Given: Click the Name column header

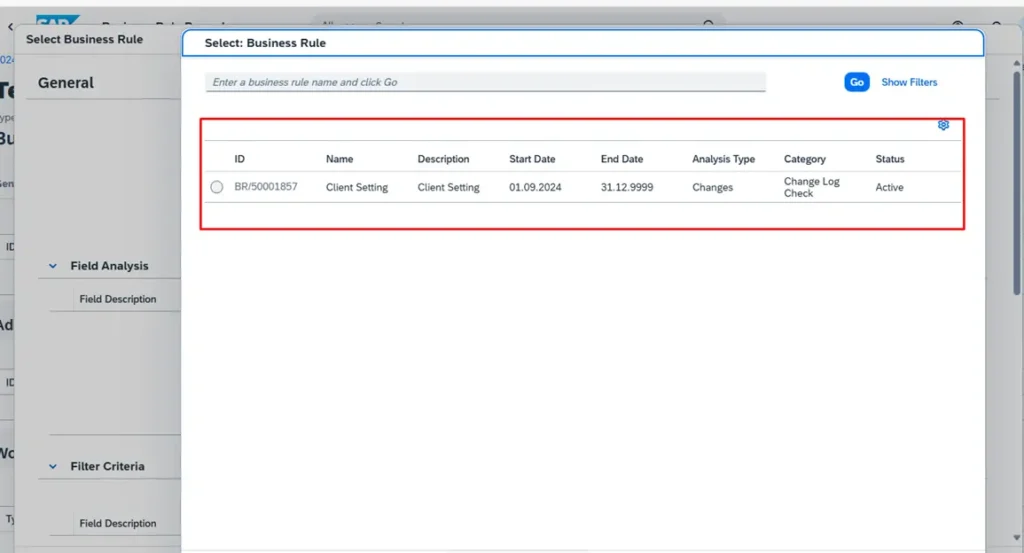Looking at the screenshot, I should click(x=339, y=159).
